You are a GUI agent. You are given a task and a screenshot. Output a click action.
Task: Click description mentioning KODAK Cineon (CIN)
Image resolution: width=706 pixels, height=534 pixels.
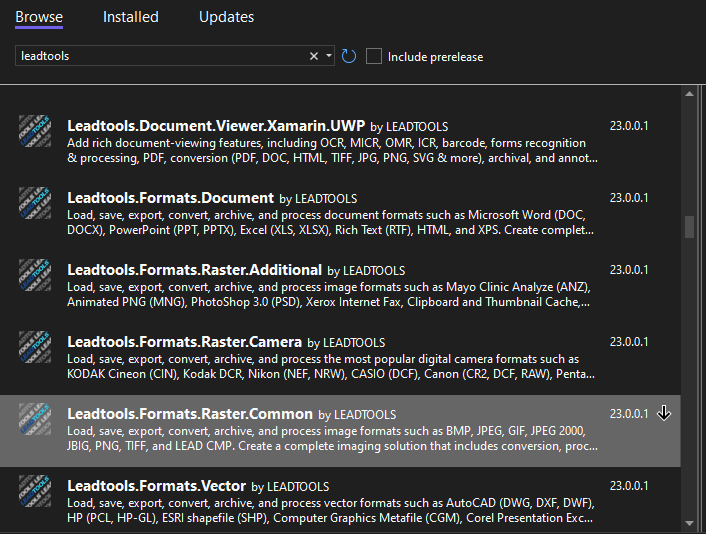point(331,367)
